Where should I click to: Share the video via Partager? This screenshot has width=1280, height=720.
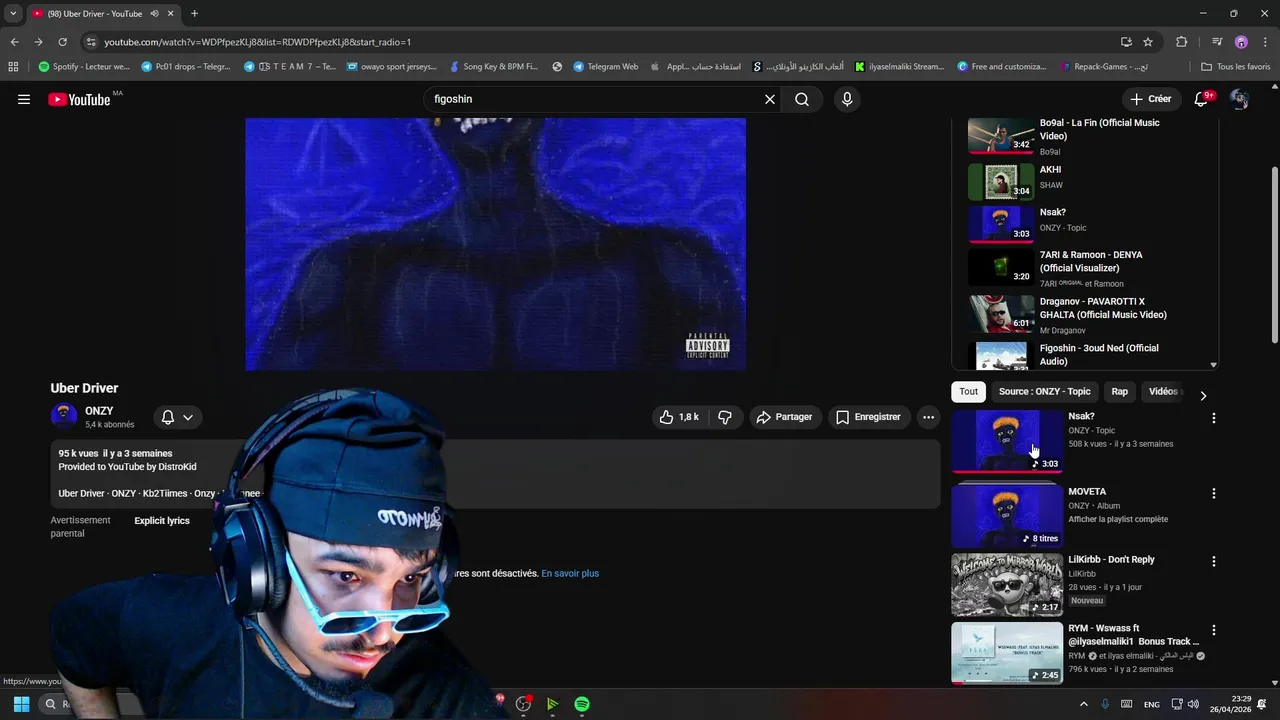[x=784, y=417]
